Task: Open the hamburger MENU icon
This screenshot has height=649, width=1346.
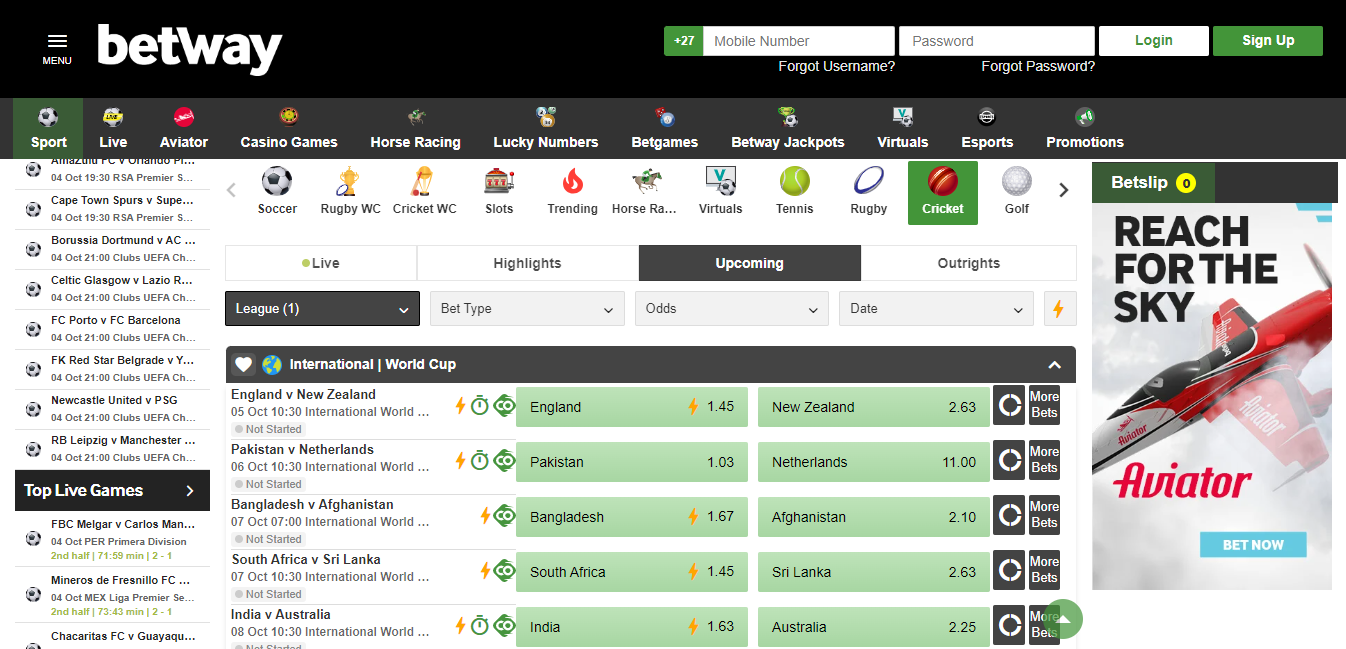Action: point(57,41)
